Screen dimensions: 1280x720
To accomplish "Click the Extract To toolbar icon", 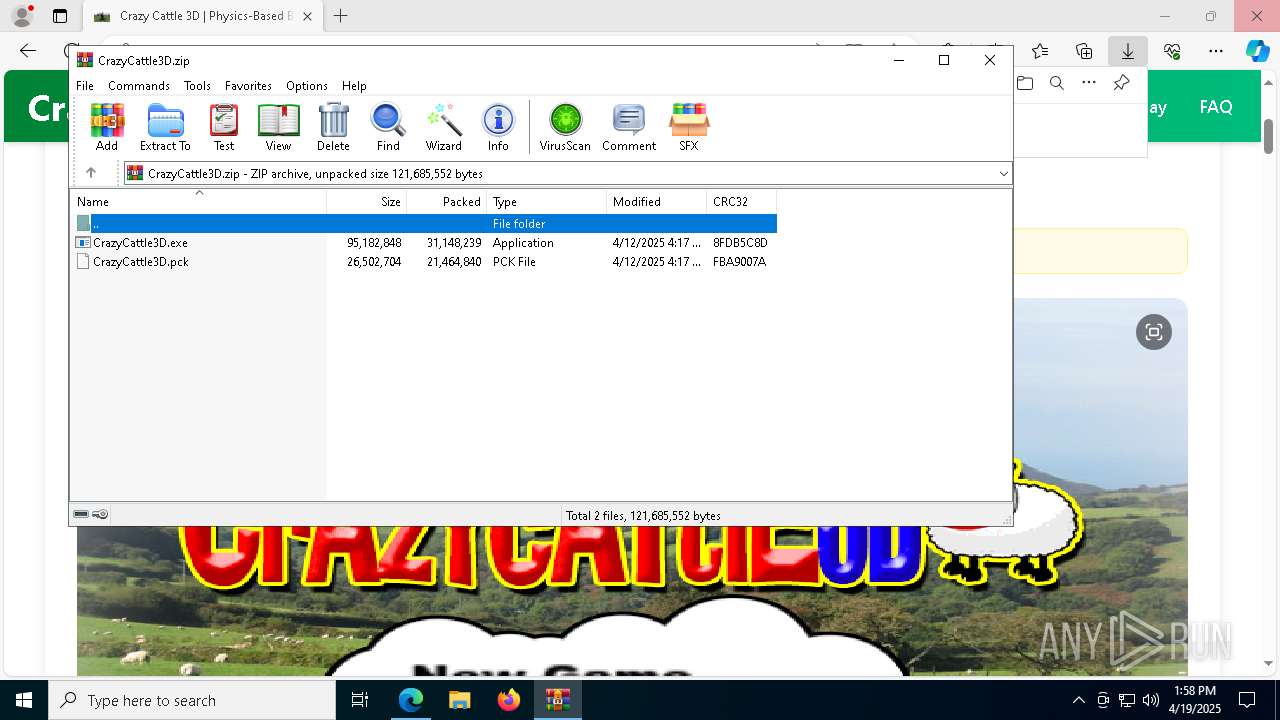I will (x=165, y=127).
